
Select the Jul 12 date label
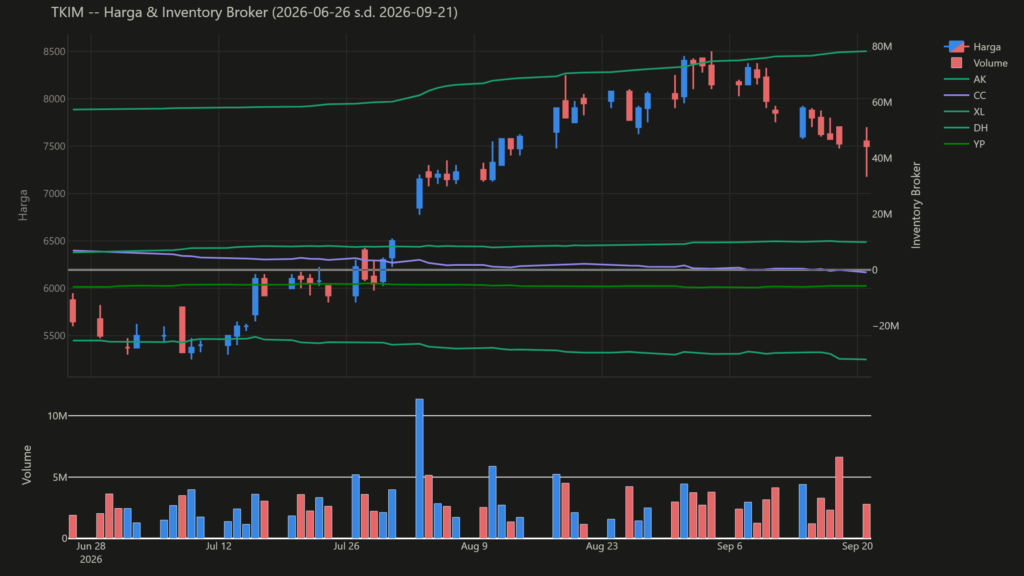(219, 547)
